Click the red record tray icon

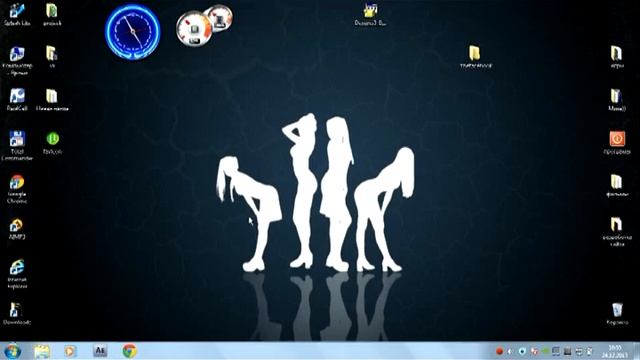pos(499,351)
